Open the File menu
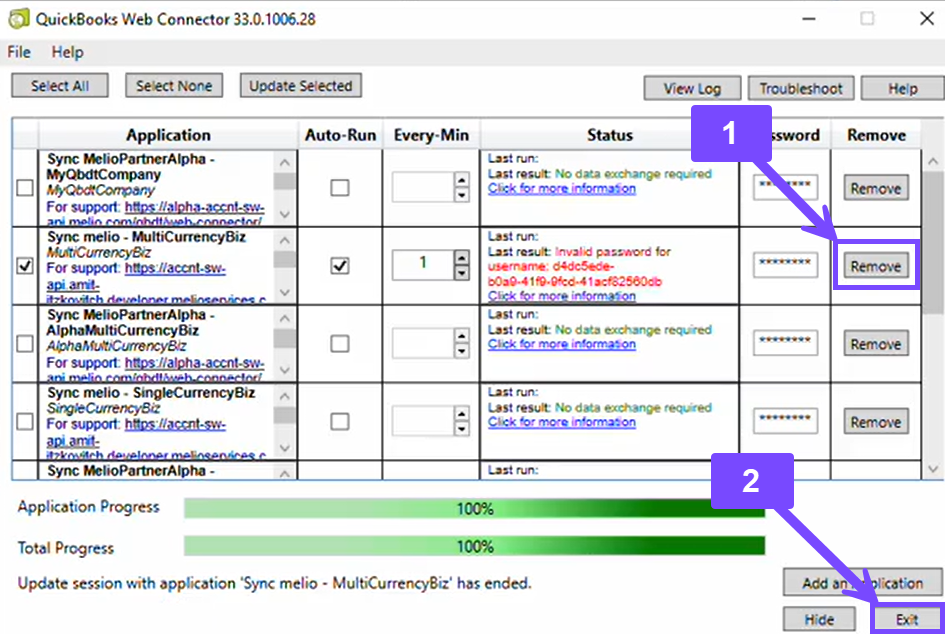The image size is (945, 634). (19, 52)
